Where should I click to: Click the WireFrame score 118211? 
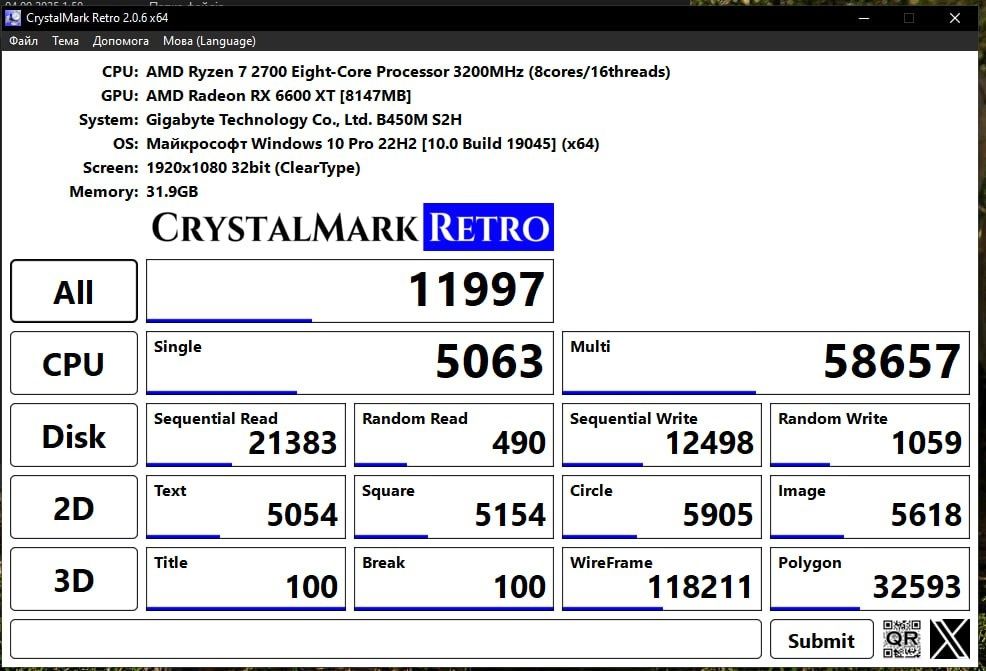662,579
